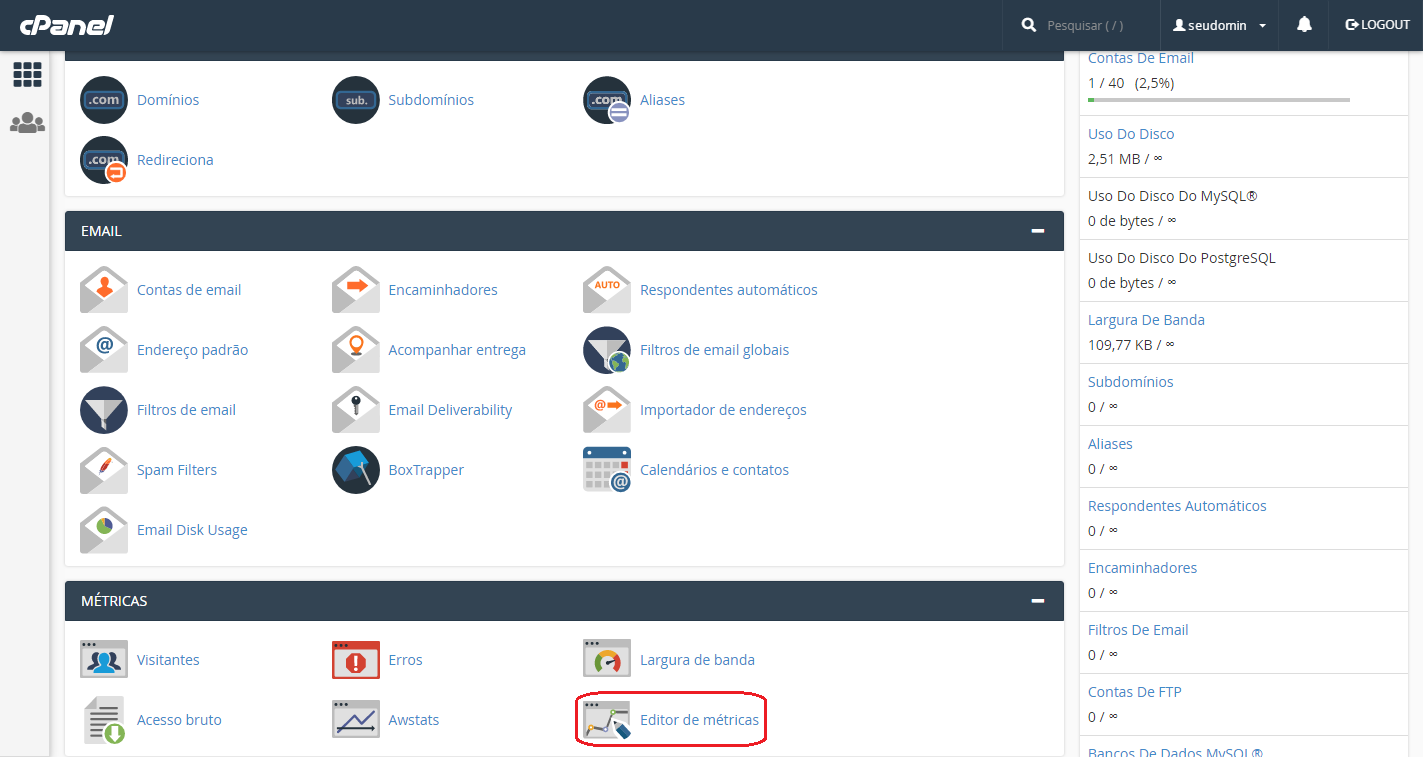Open the Domínios icon

click(104, 100)
